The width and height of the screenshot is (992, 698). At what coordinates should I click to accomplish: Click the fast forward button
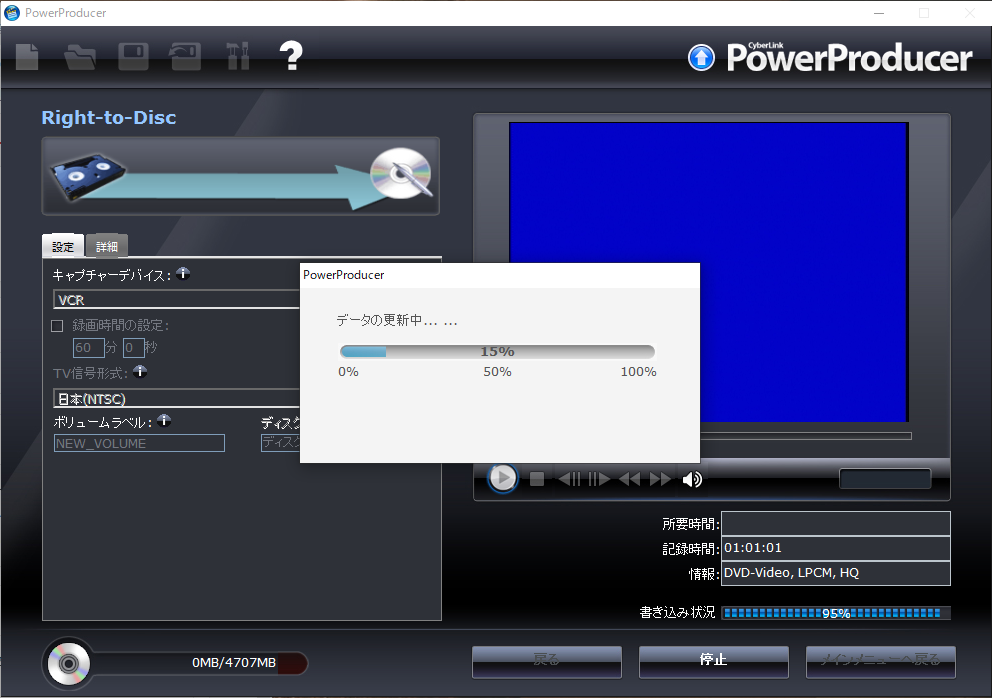[660, 479]
